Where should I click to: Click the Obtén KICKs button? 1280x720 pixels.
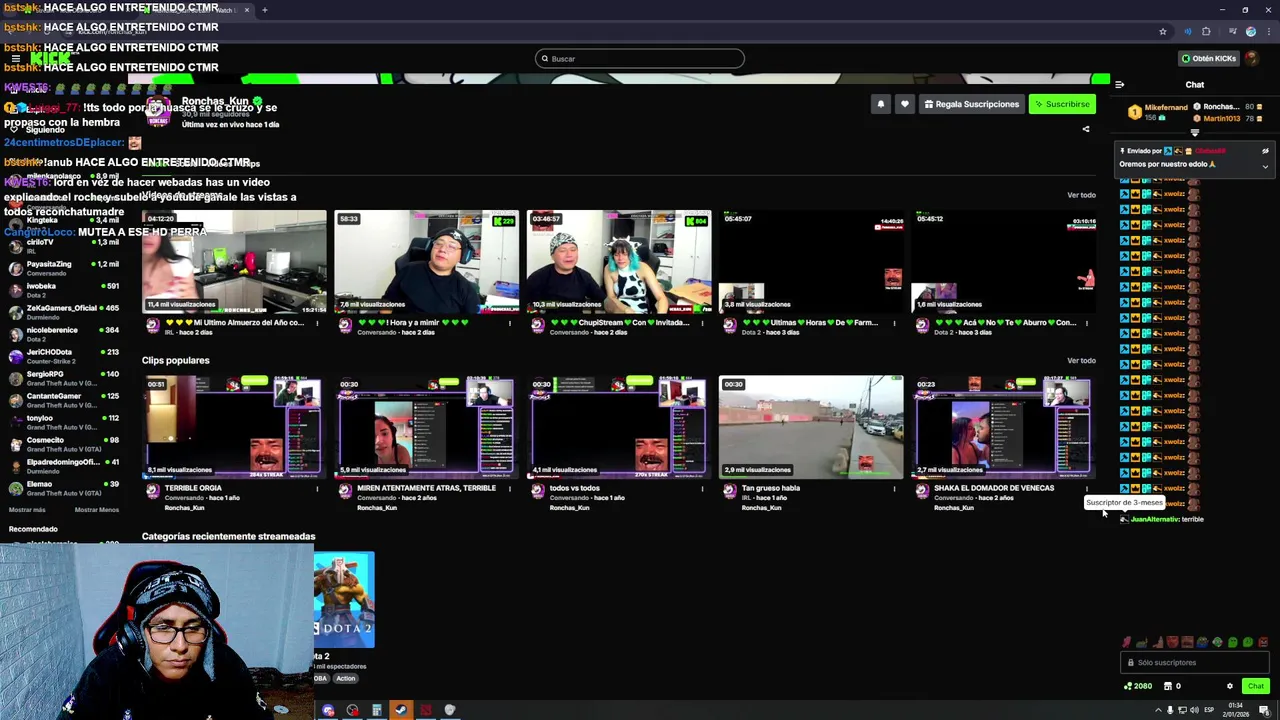(x=1209, y=59)
